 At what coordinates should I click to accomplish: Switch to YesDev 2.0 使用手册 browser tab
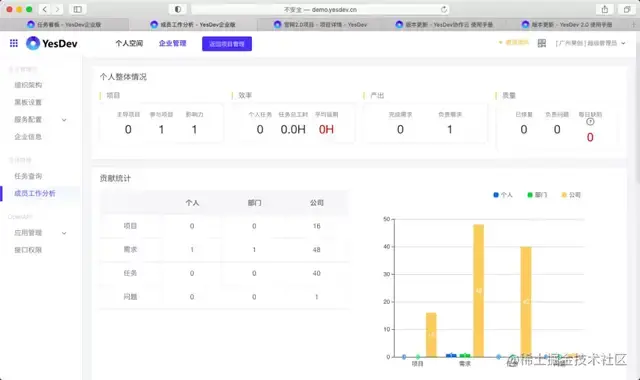pos(567,24)
